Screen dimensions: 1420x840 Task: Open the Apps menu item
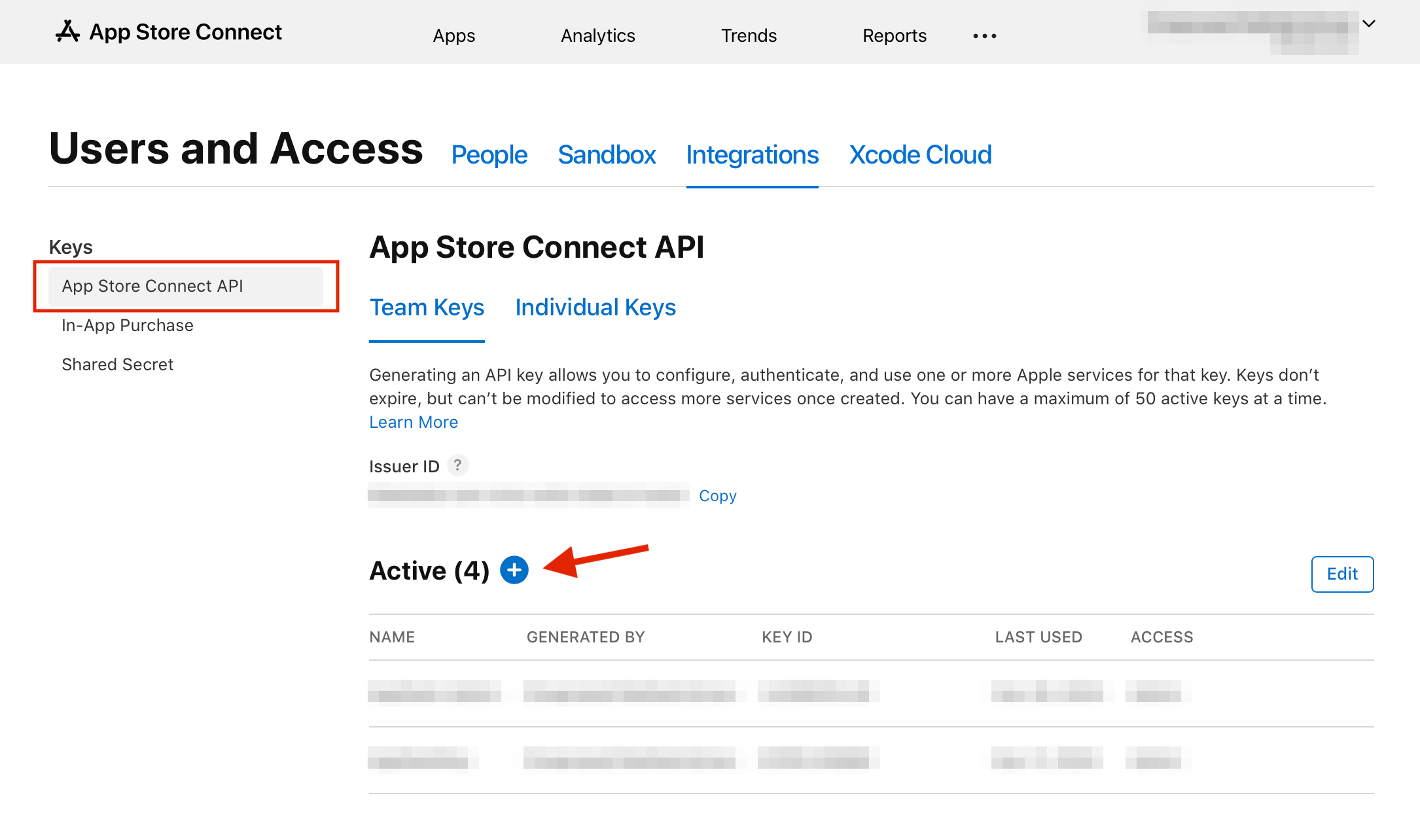(x=453, y=36)
